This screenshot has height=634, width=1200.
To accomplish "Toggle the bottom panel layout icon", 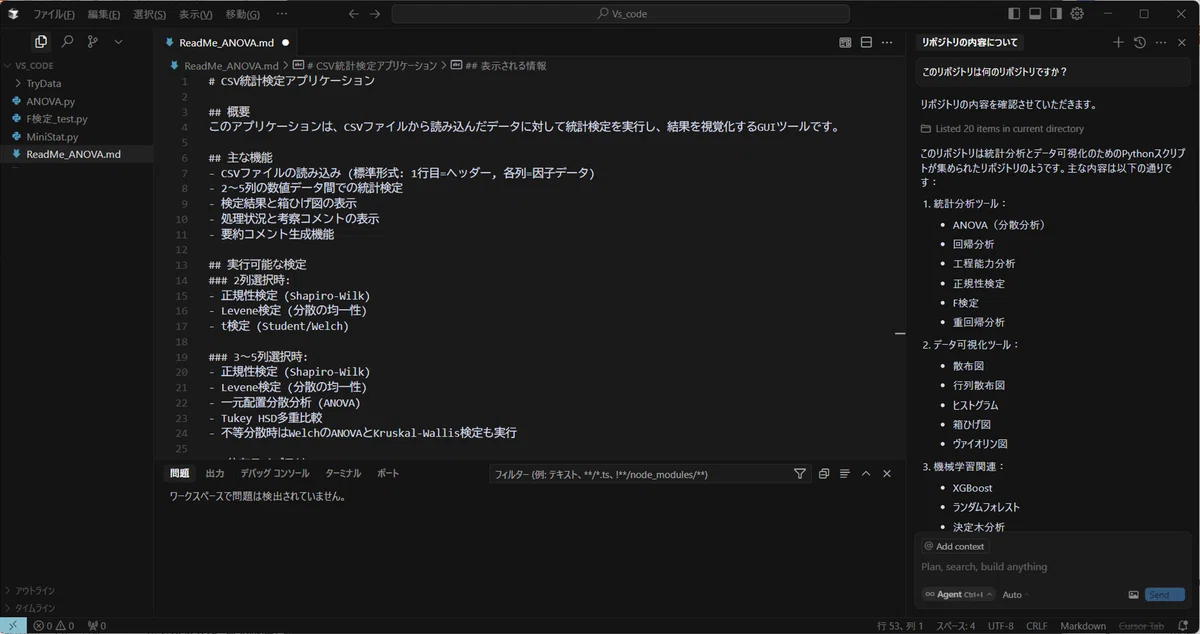I will (x=1035, y=14).
